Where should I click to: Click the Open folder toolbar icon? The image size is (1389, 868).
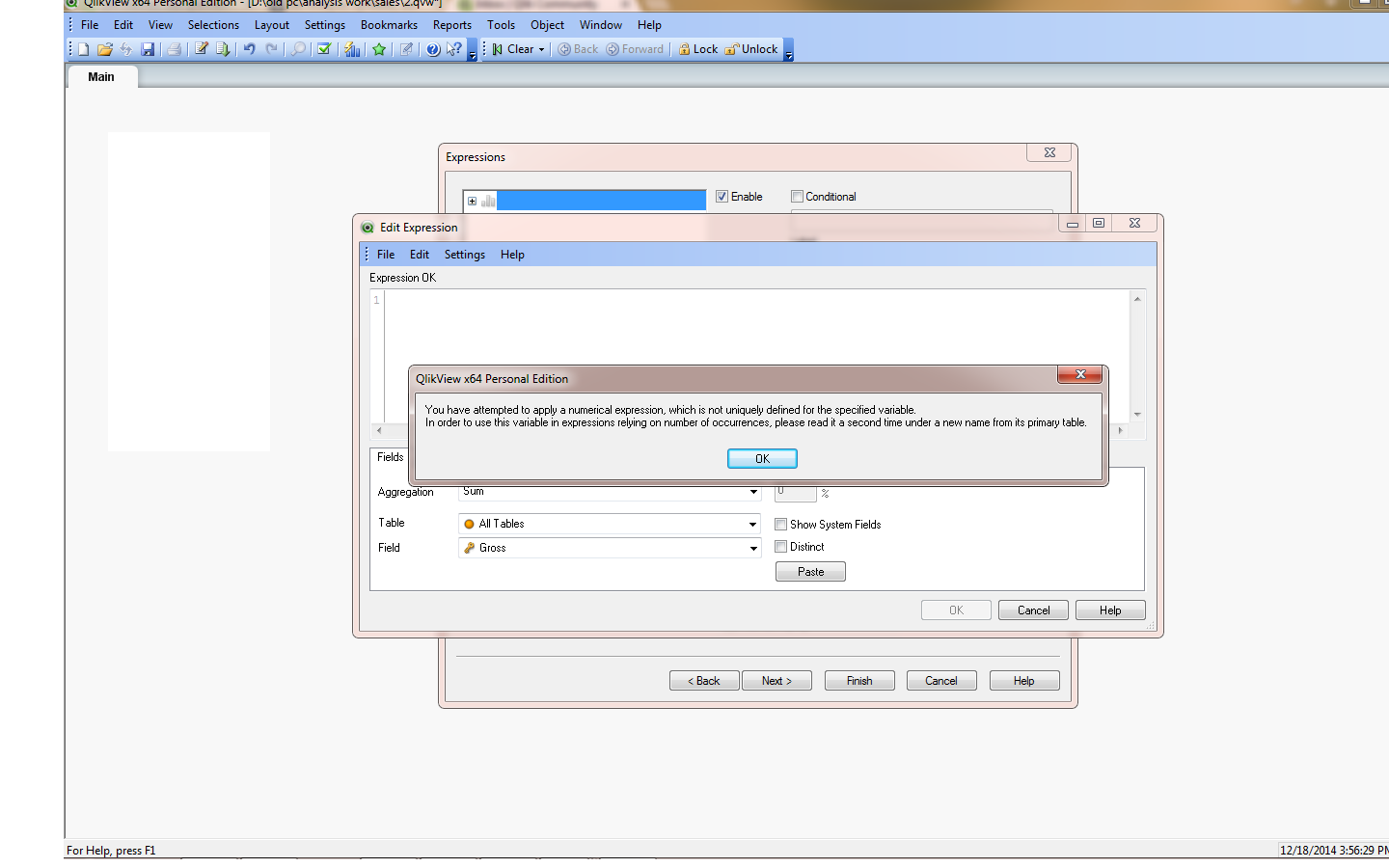pyautogui.click(x=105, y=49)
